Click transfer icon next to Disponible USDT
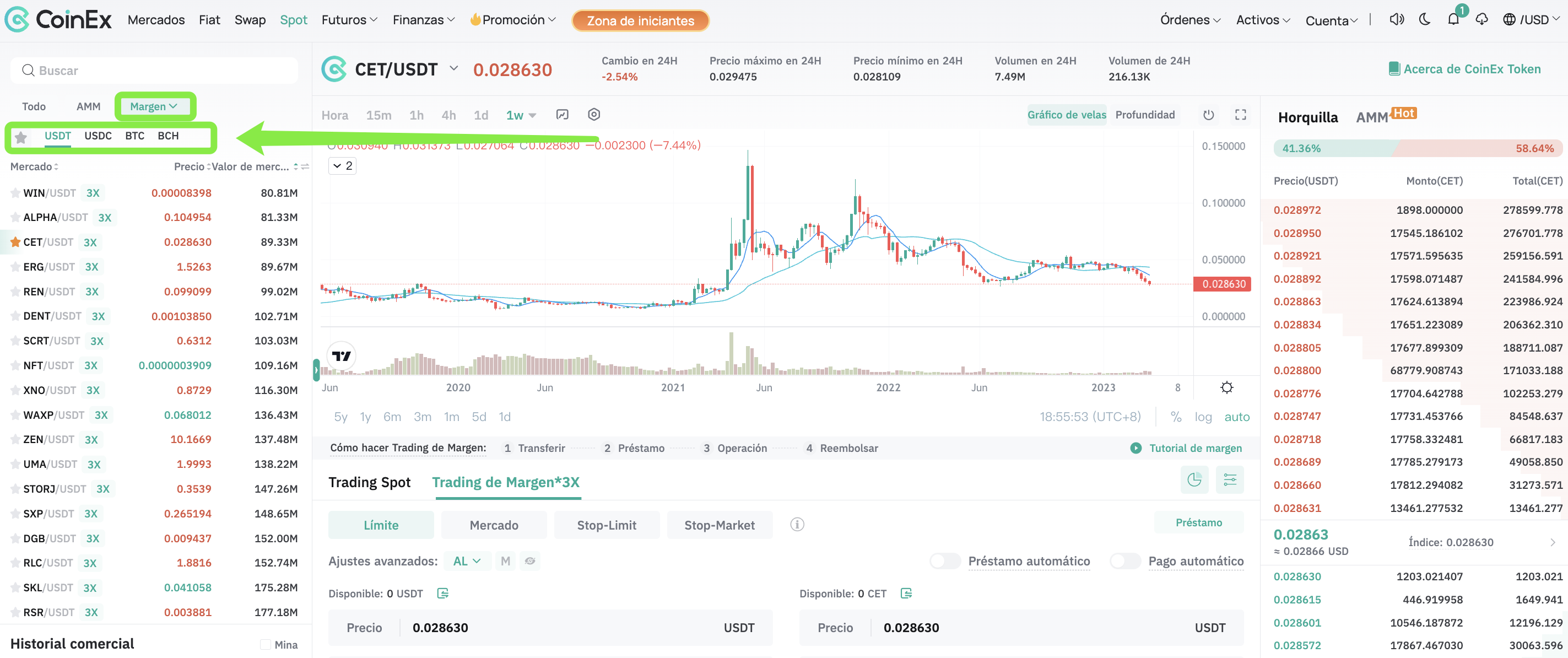Screen dimensions: 1568x658 (442, 594)
